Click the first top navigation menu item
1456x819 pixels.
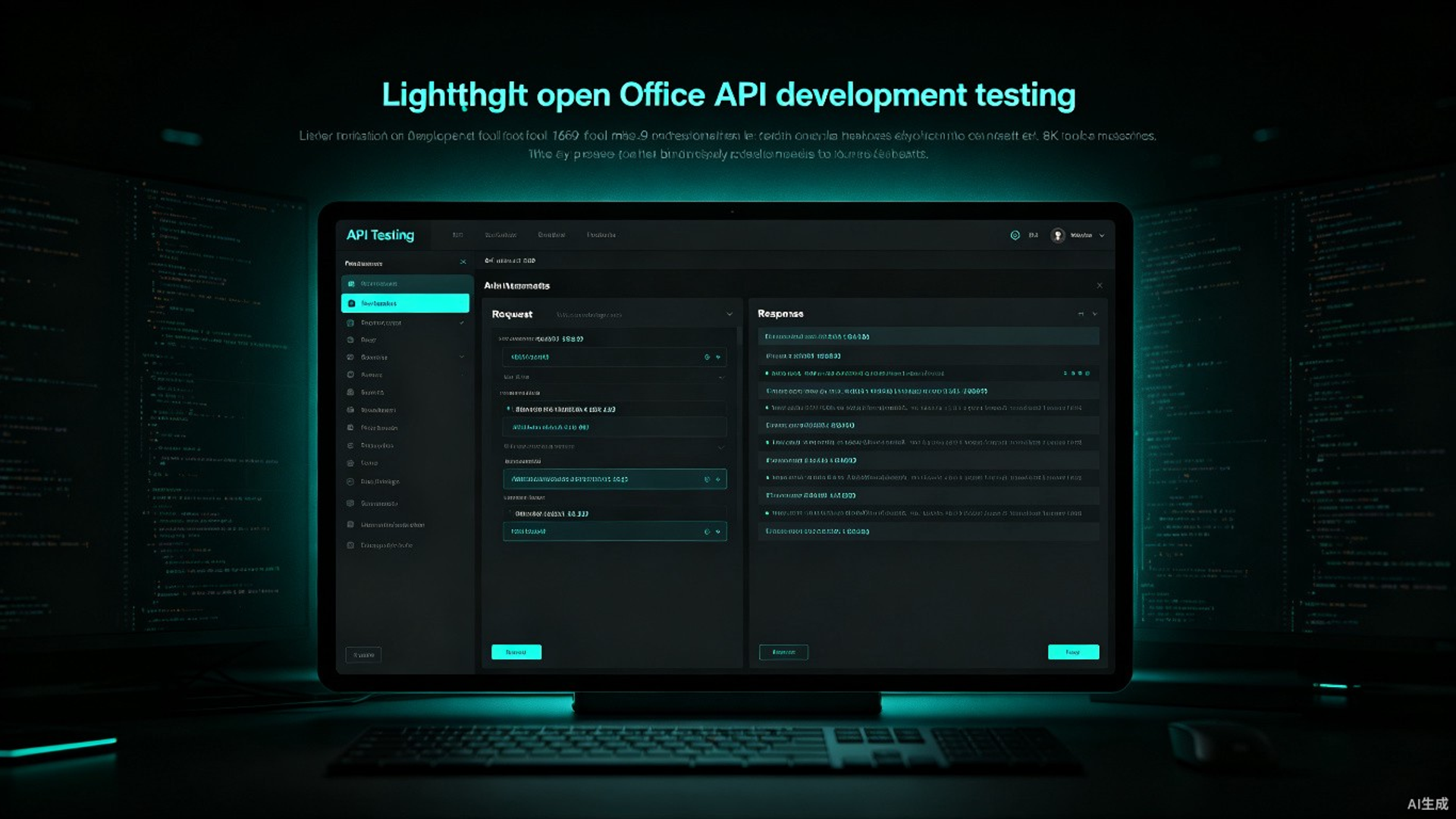(457, 235)
